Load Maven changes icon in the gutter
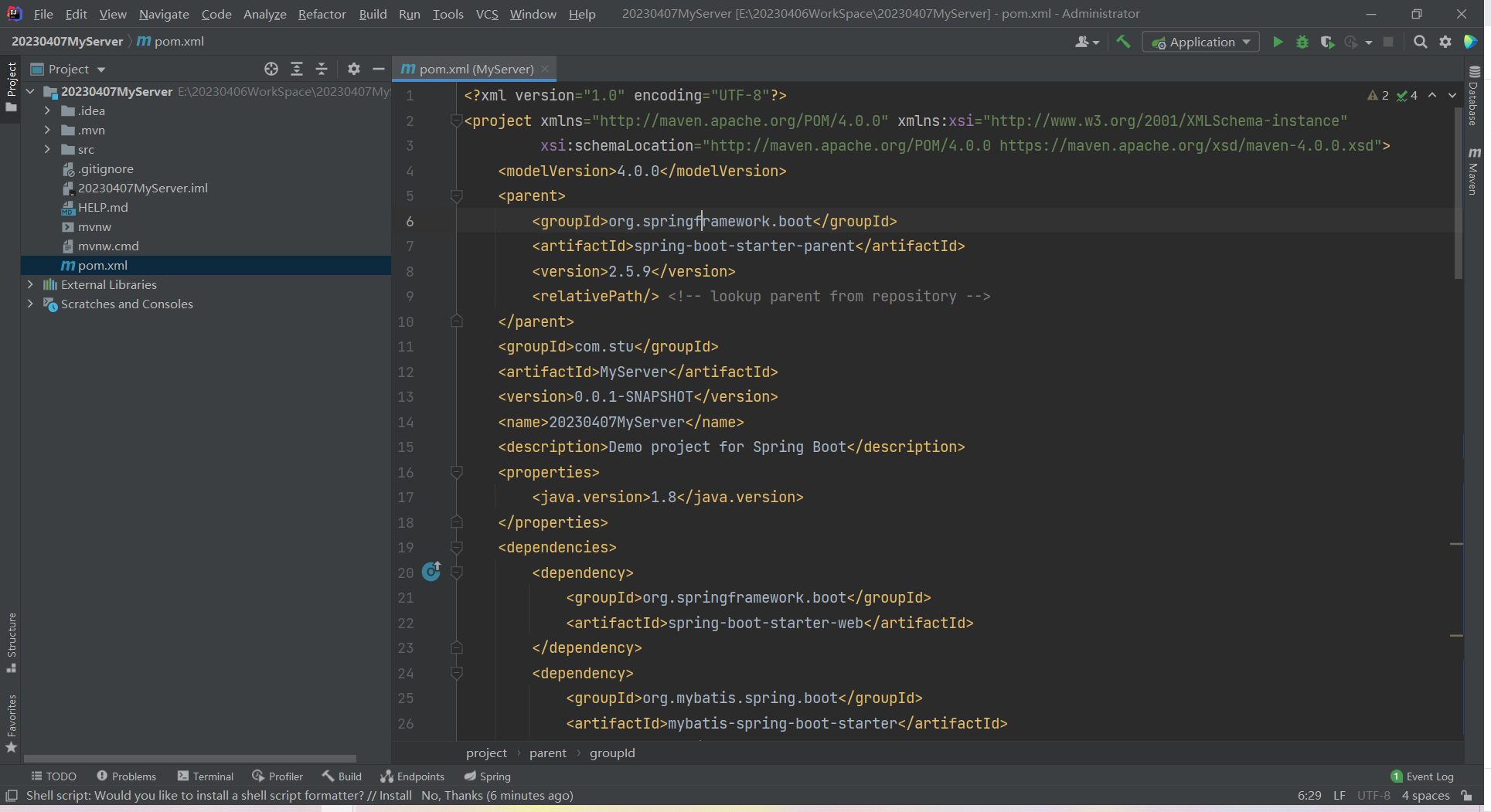 [x=431, y=572]
